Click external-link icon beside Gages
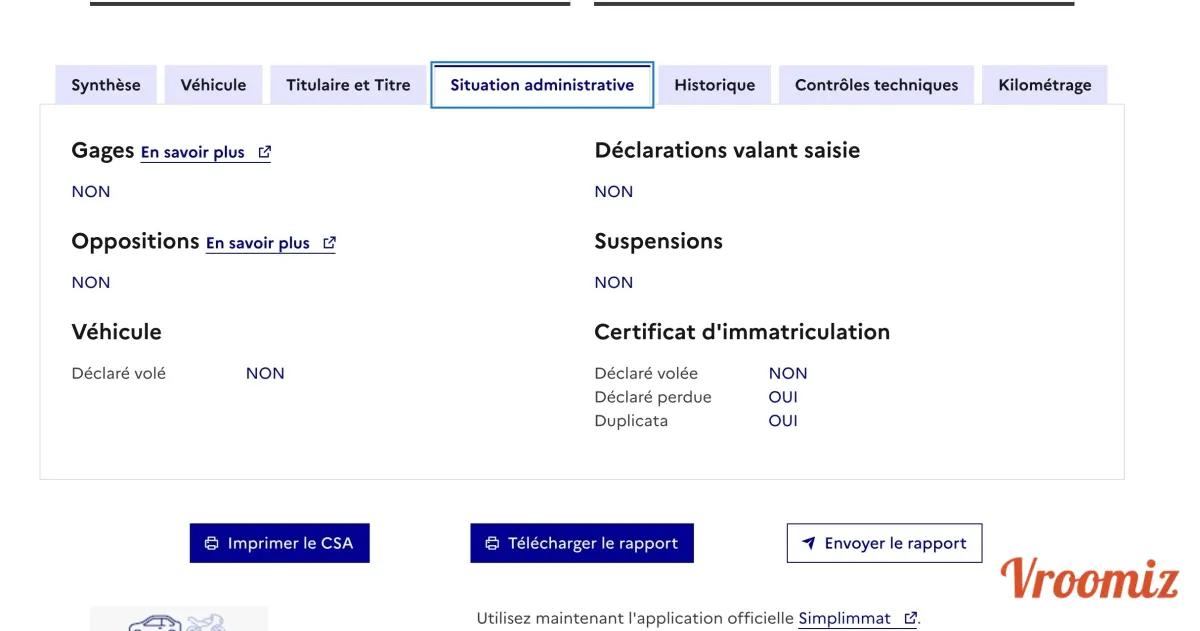 click(265, 153)
